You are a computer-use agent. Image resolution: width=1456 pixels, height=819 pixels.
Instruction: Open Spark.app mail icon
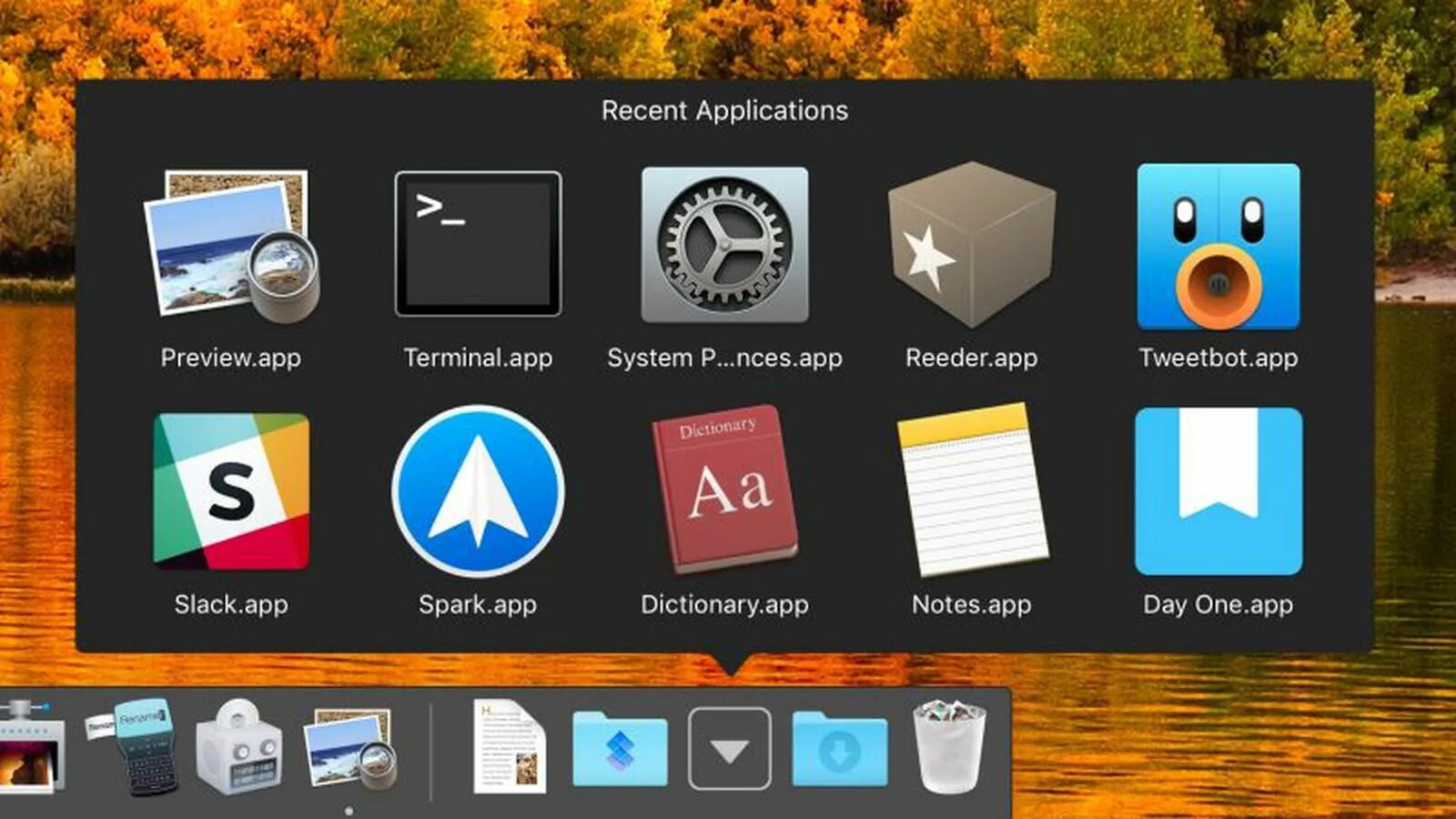[478, 491]
